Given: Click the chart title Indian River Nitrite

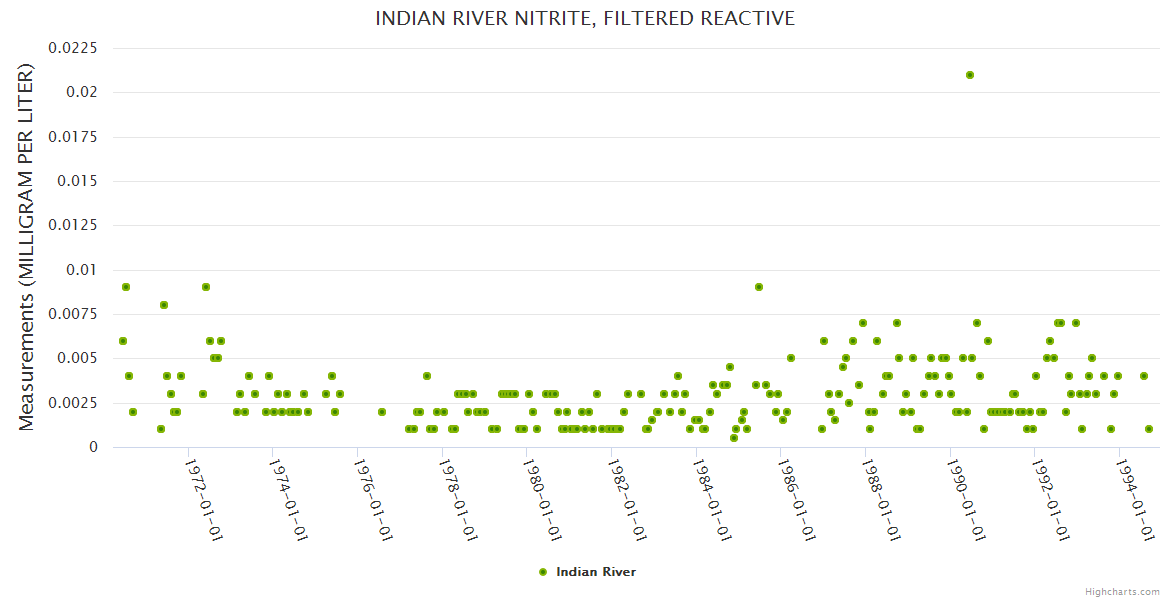Looking at the screenshot, I should [x=585, y=18].
